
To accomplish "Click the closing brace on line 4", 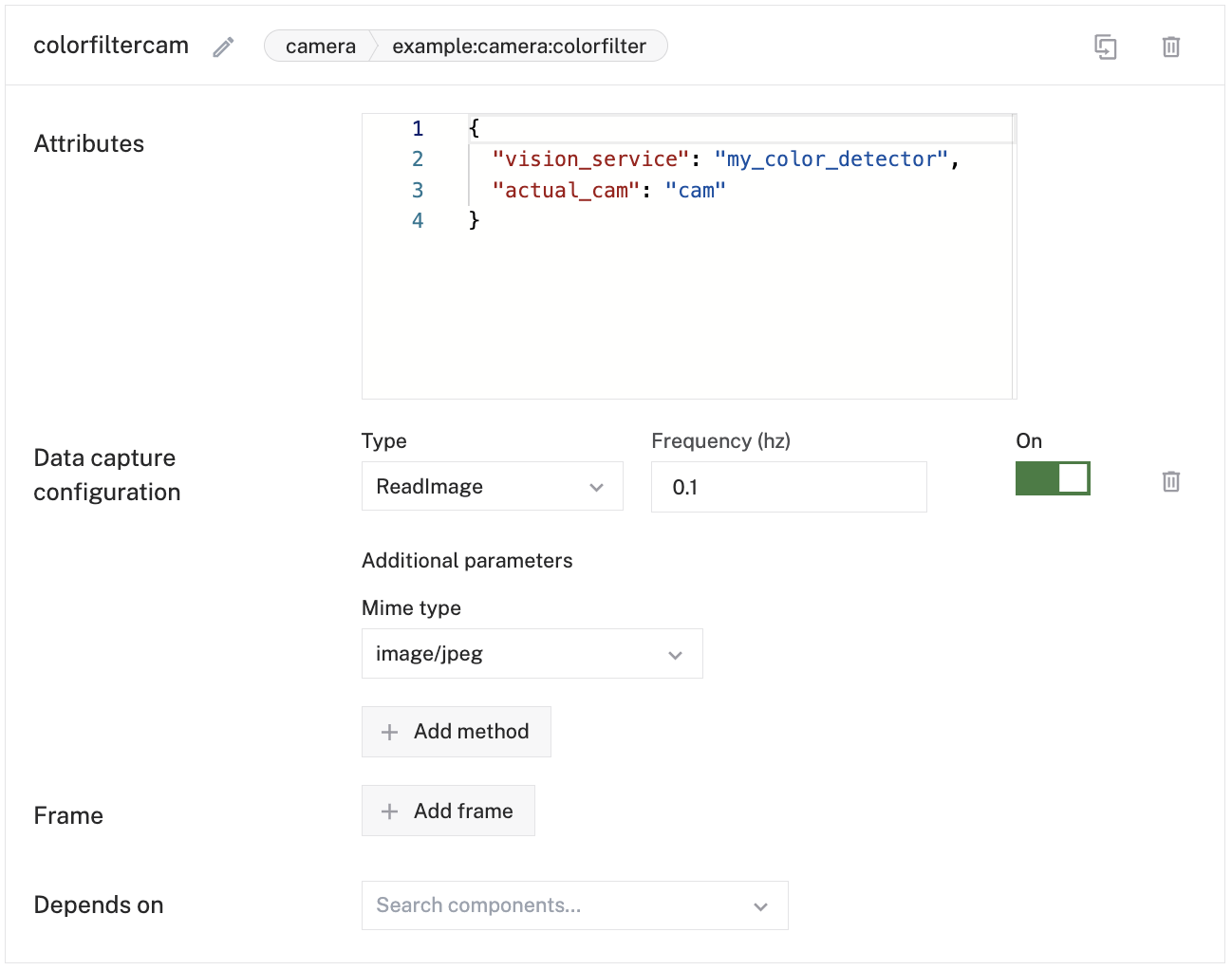I will [475, 221].
